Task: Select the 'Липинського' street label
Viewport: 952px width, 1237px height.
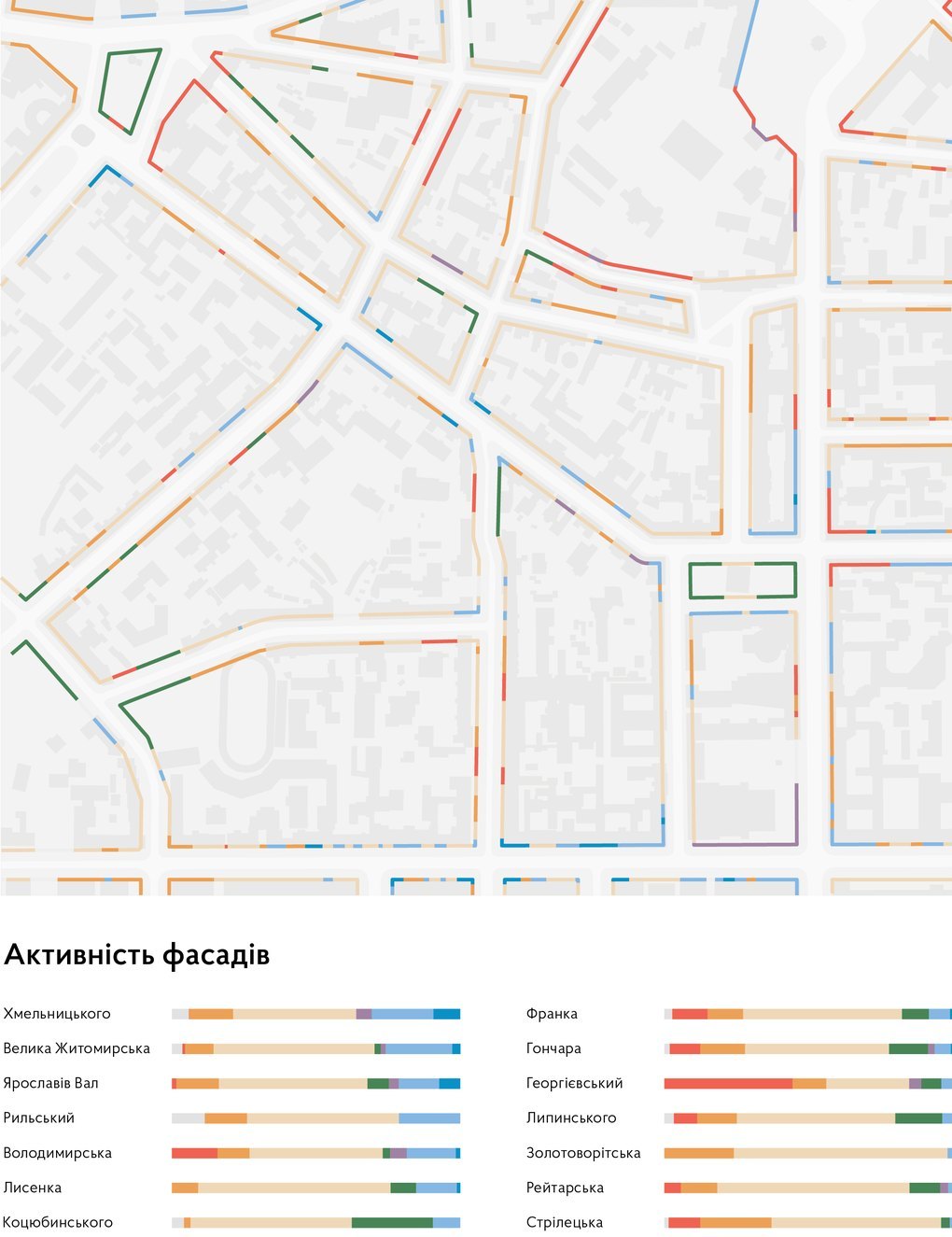Action: [571, 1118]
